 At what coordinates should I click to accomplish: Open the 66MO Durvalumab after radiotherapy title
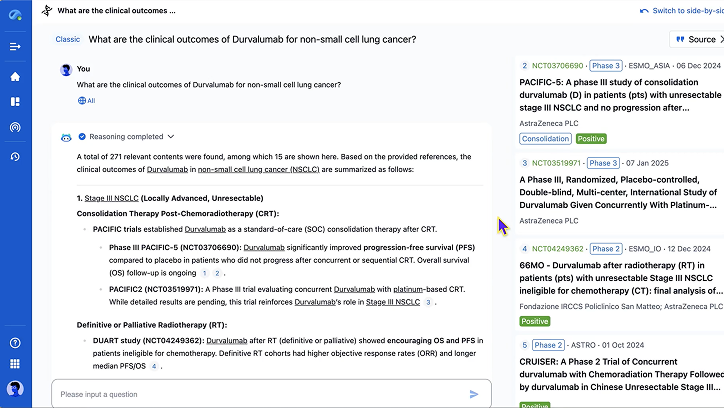(621, 278)
